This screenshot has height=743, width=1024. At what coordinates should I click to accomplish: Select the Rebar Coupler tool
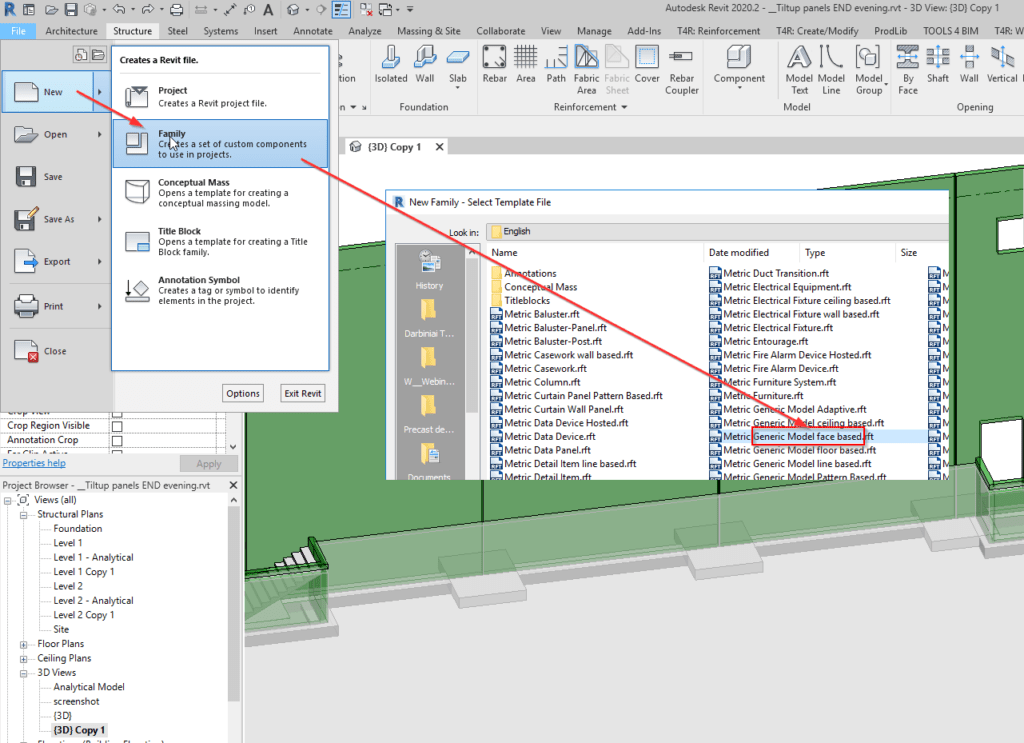click(x=681, y=69)
